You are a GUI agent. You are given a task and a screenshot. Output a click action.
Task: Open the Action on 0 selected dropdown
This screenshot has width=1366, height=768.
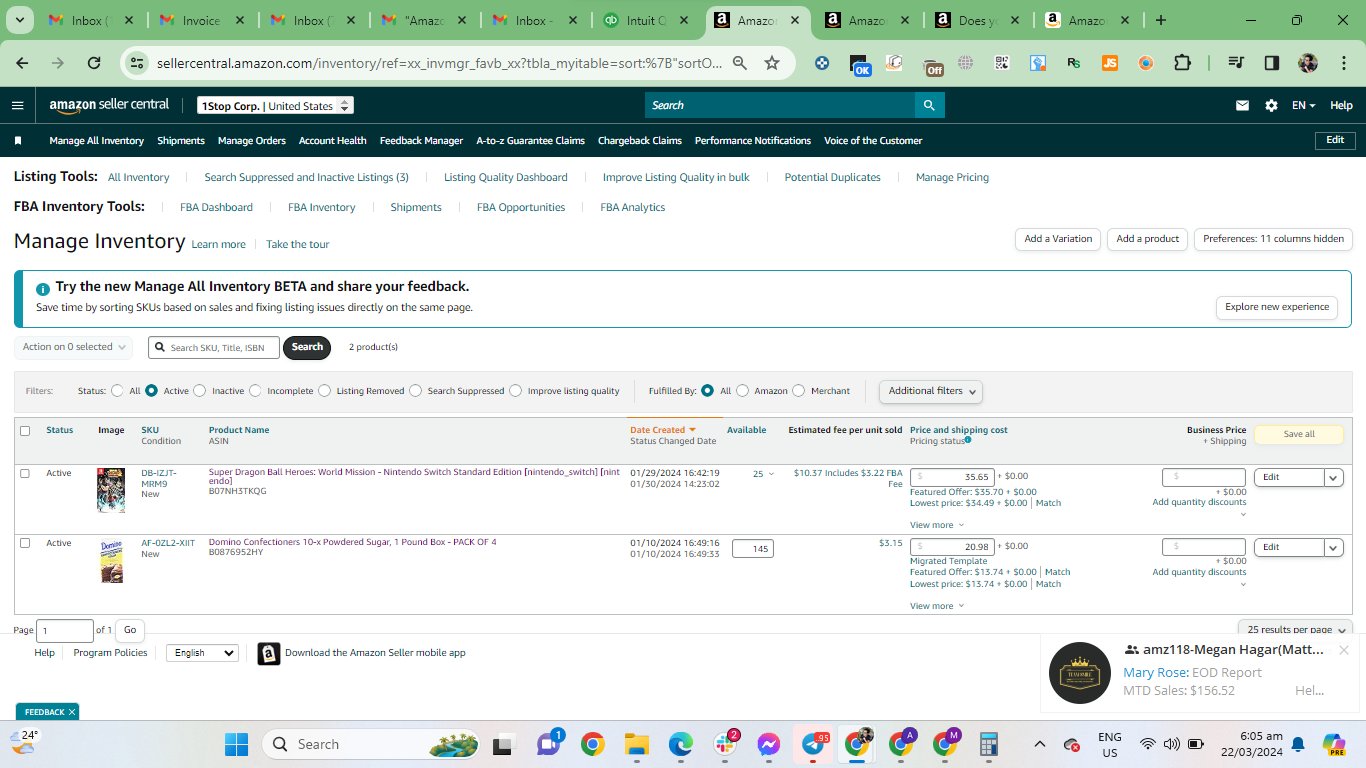click(74, 347)
